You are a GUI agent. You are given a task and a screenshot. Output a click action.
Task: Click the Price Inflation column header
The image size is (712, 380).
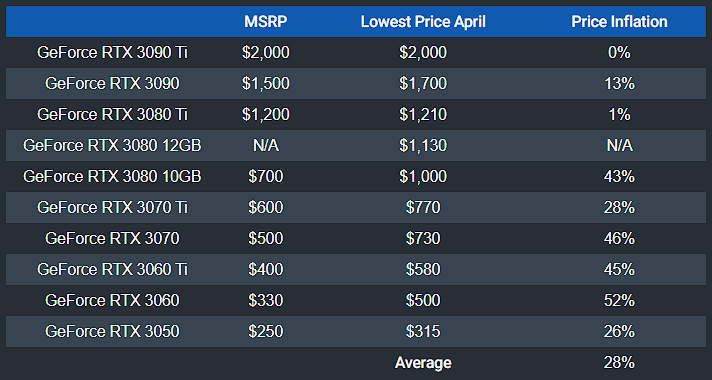click(619, 22)
